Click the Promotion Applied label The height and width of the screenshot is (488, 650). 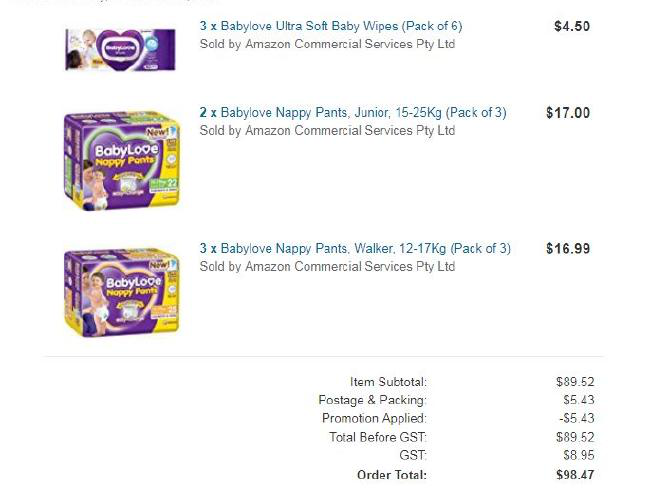pos(374,418)
